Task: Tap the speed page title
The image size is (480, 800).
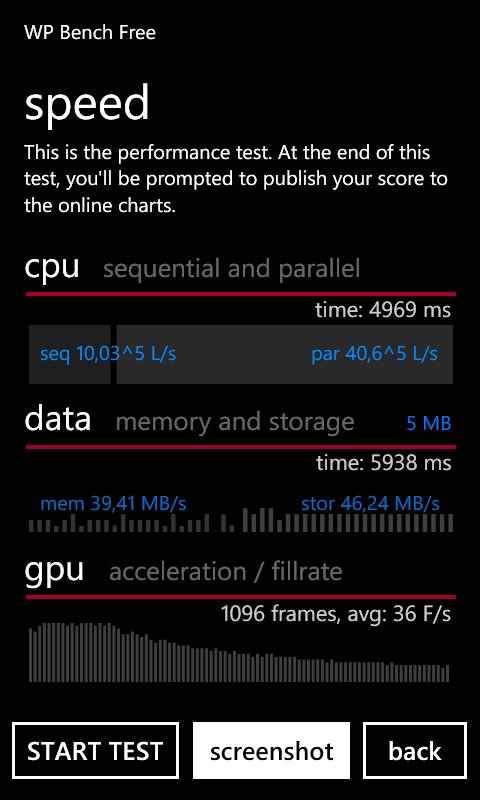Action: point(87,105)
